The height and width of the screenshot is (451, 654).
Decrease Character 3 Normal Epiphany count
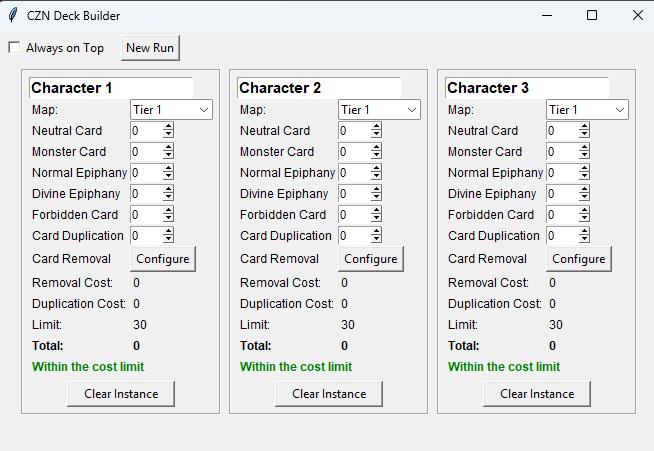[x=584, y=176]
